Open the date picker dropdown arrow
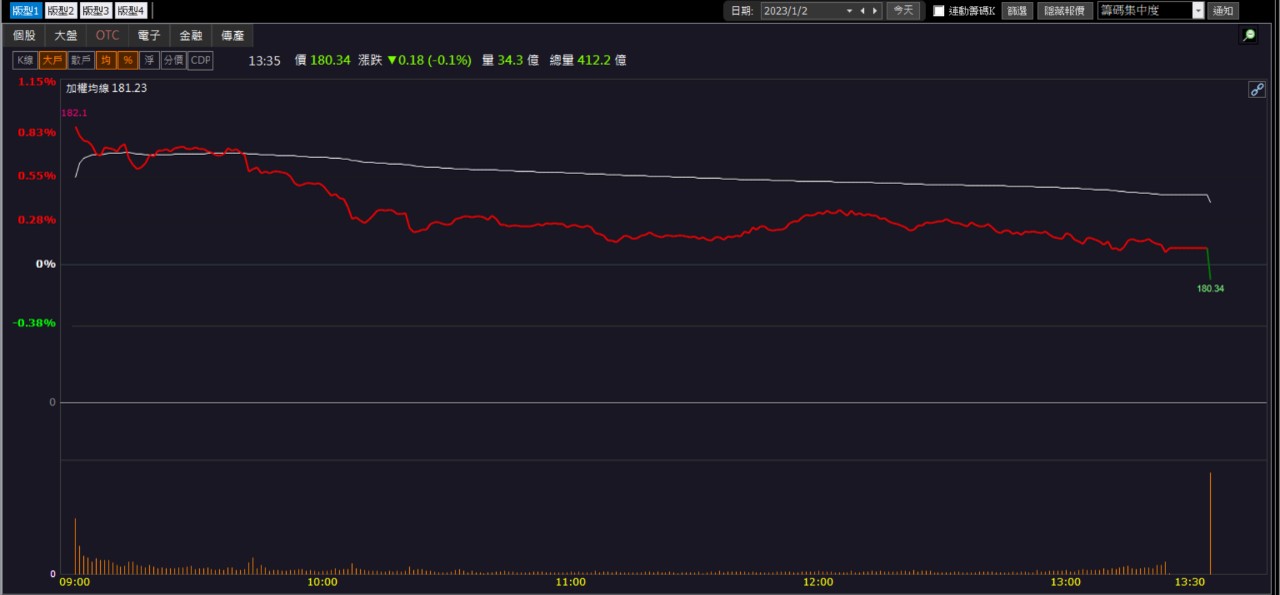The width and height of the screenshot is (1280, 595). (x=849, y=11)
